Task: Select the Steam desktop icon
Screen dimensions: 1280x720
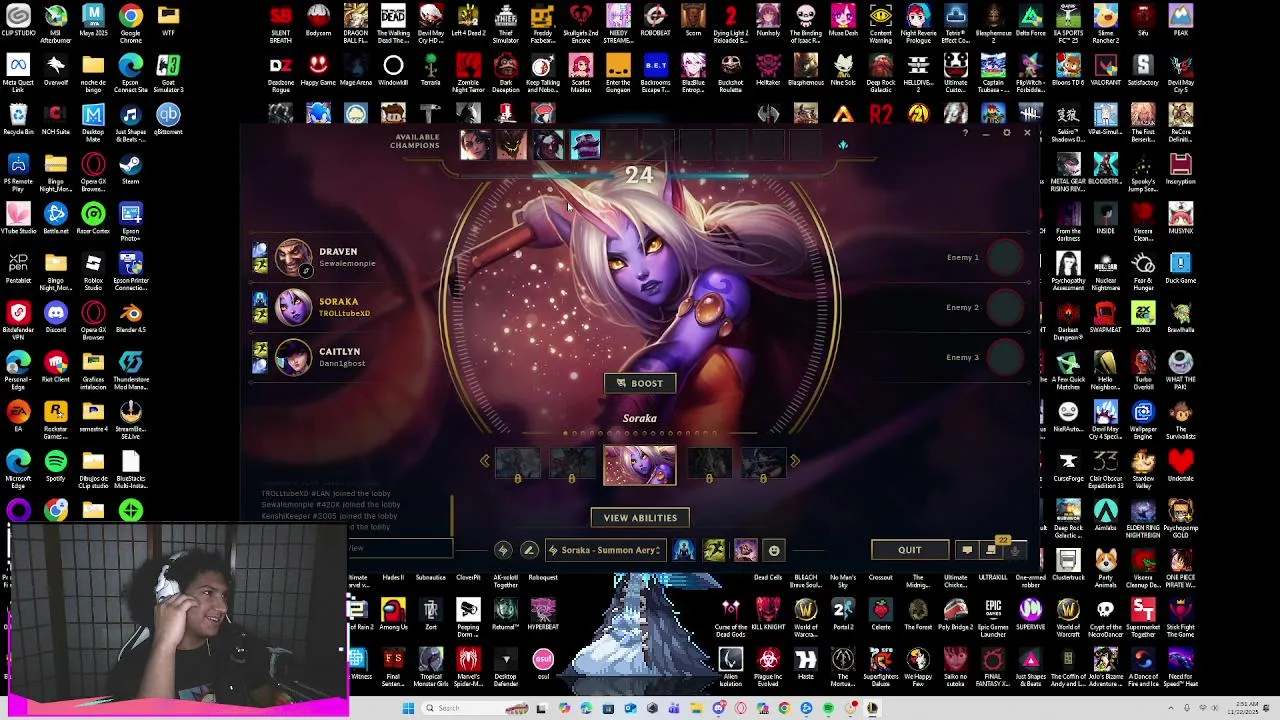Action: click(131, 168)
